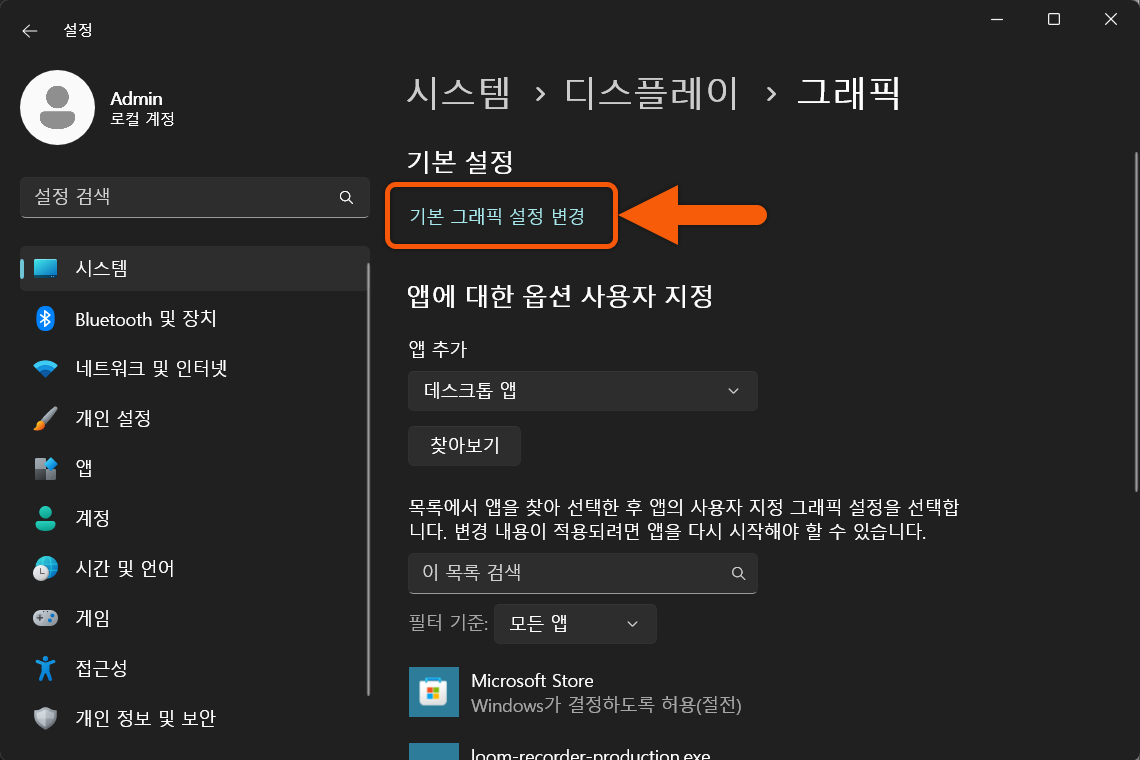Expand the search icon in 설정 검색

(346, 197)
